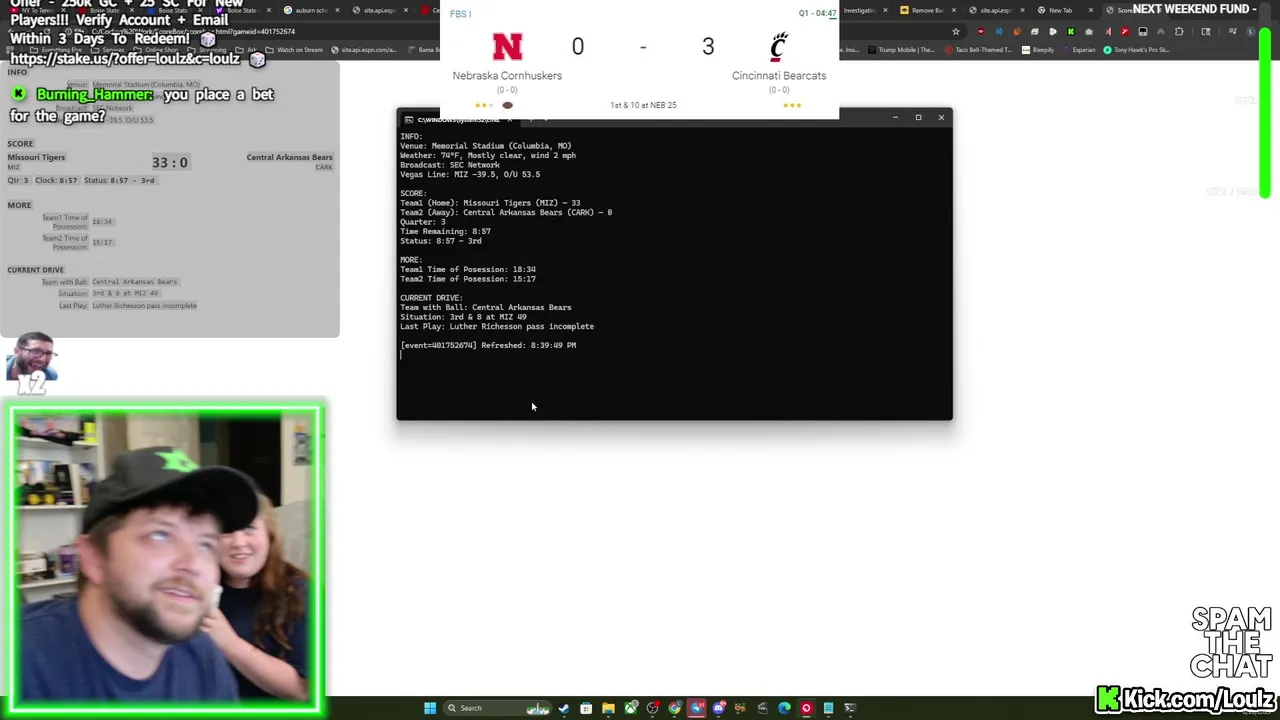Viewport: 1280px width, 720px height.
Task: Click the camera screenshot extension icon
Action: click(x=1089, y=31)
